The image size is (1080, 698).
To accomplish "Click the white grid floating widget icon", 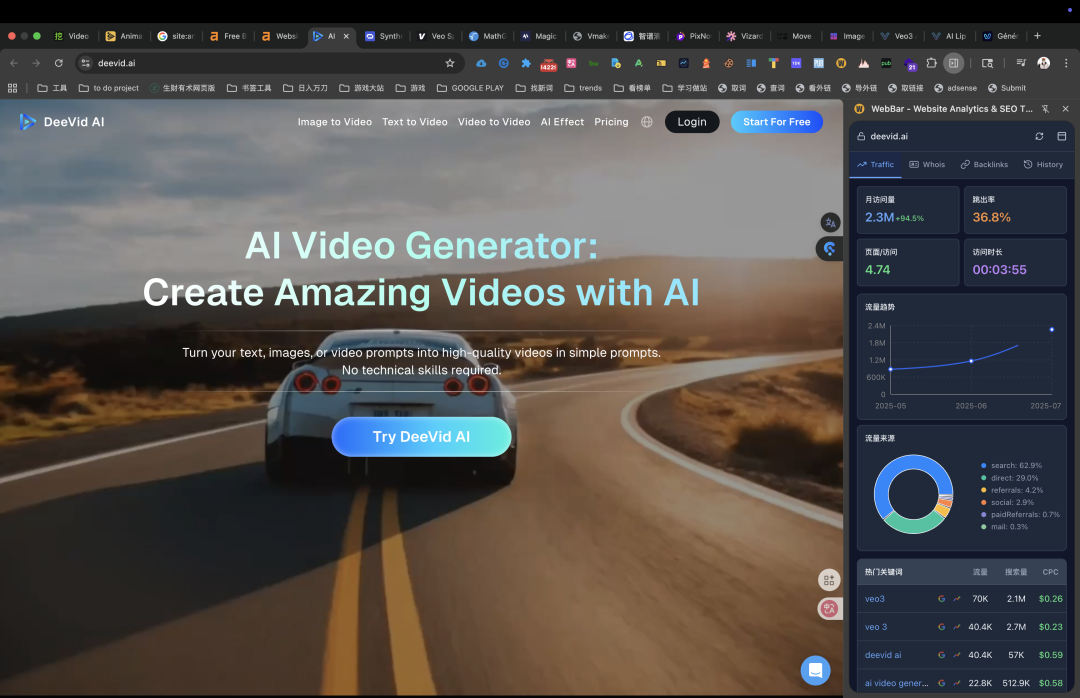I will click(829, 580).
